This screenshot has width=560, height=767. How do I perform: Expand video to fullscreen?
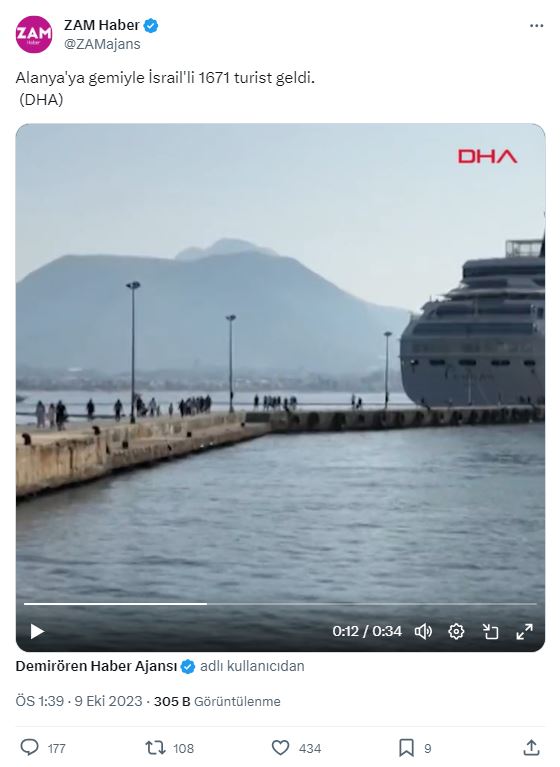pyautogui.click(x=524, y=631)
